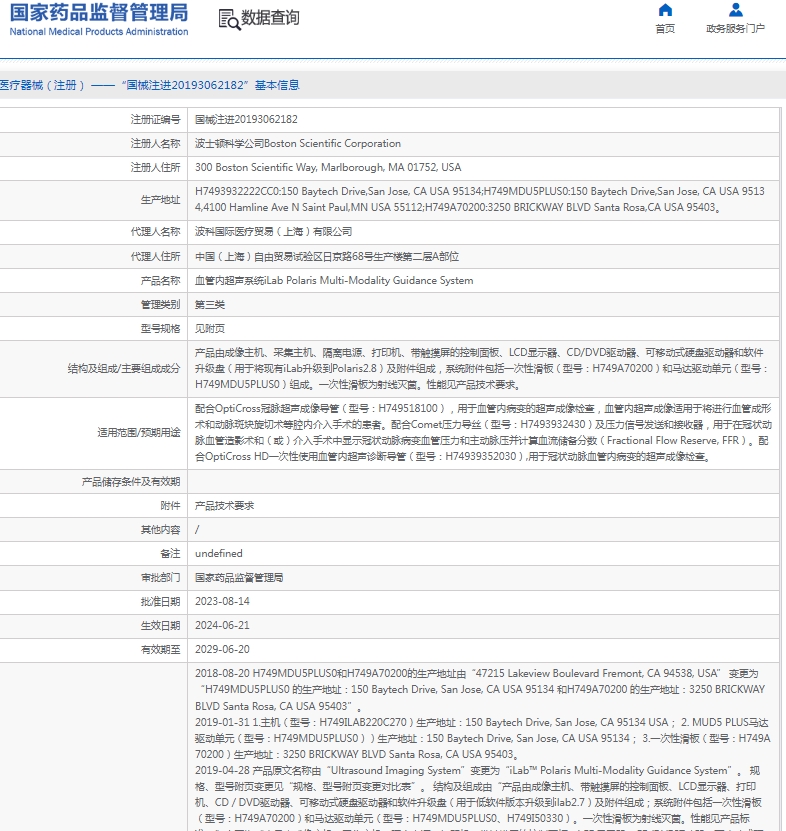Click change record dated 2018-08-20

[x=480, y=689]
